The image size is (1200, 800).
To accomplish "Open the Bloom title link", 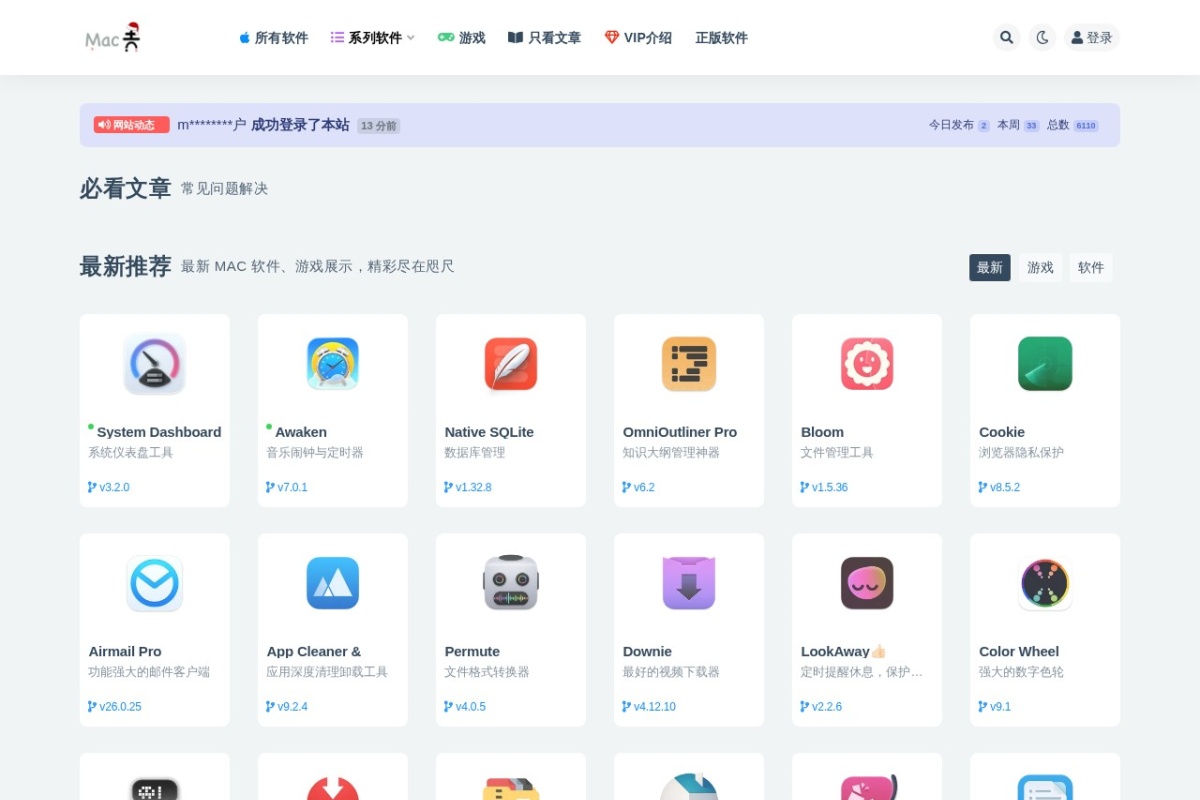I will pyautogui.click(x=822, y=432).
